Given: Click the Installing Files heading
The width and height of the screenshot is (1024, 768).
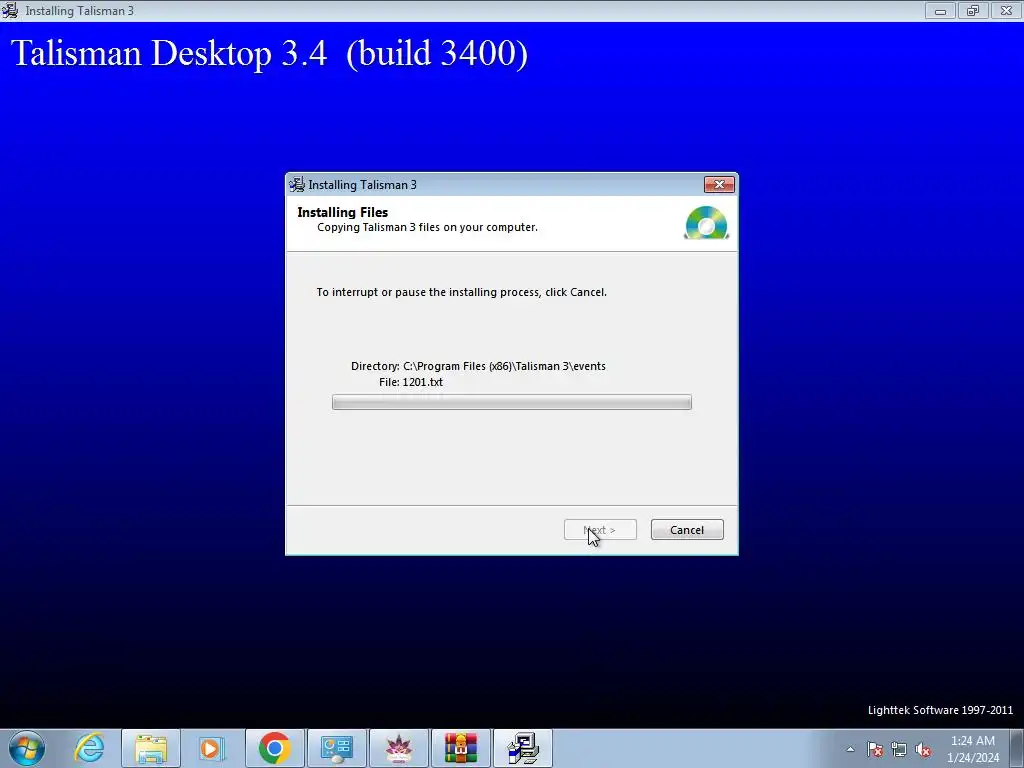Looking at the screenshot, I should (x=342, y=212).
